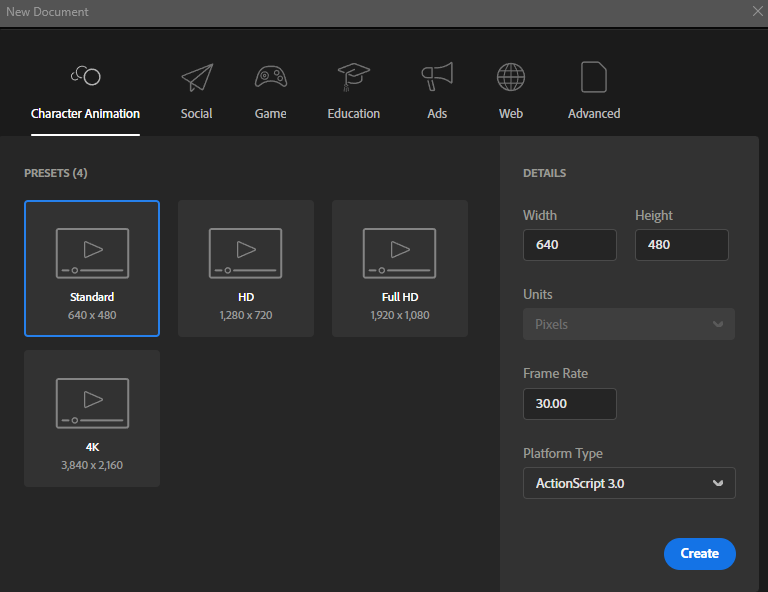Focus the Height input field

682,245
